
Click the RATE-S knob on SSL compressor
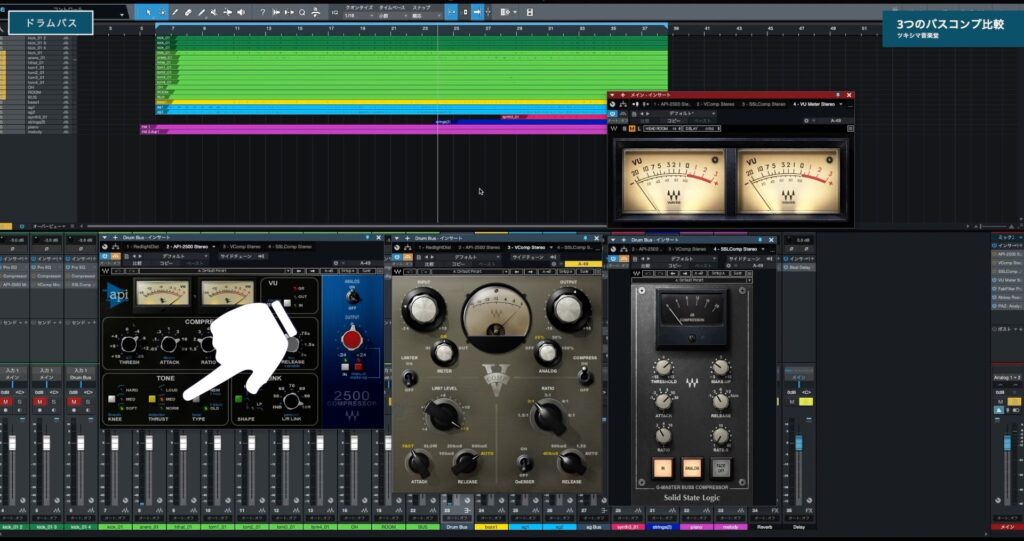(720, 435)
